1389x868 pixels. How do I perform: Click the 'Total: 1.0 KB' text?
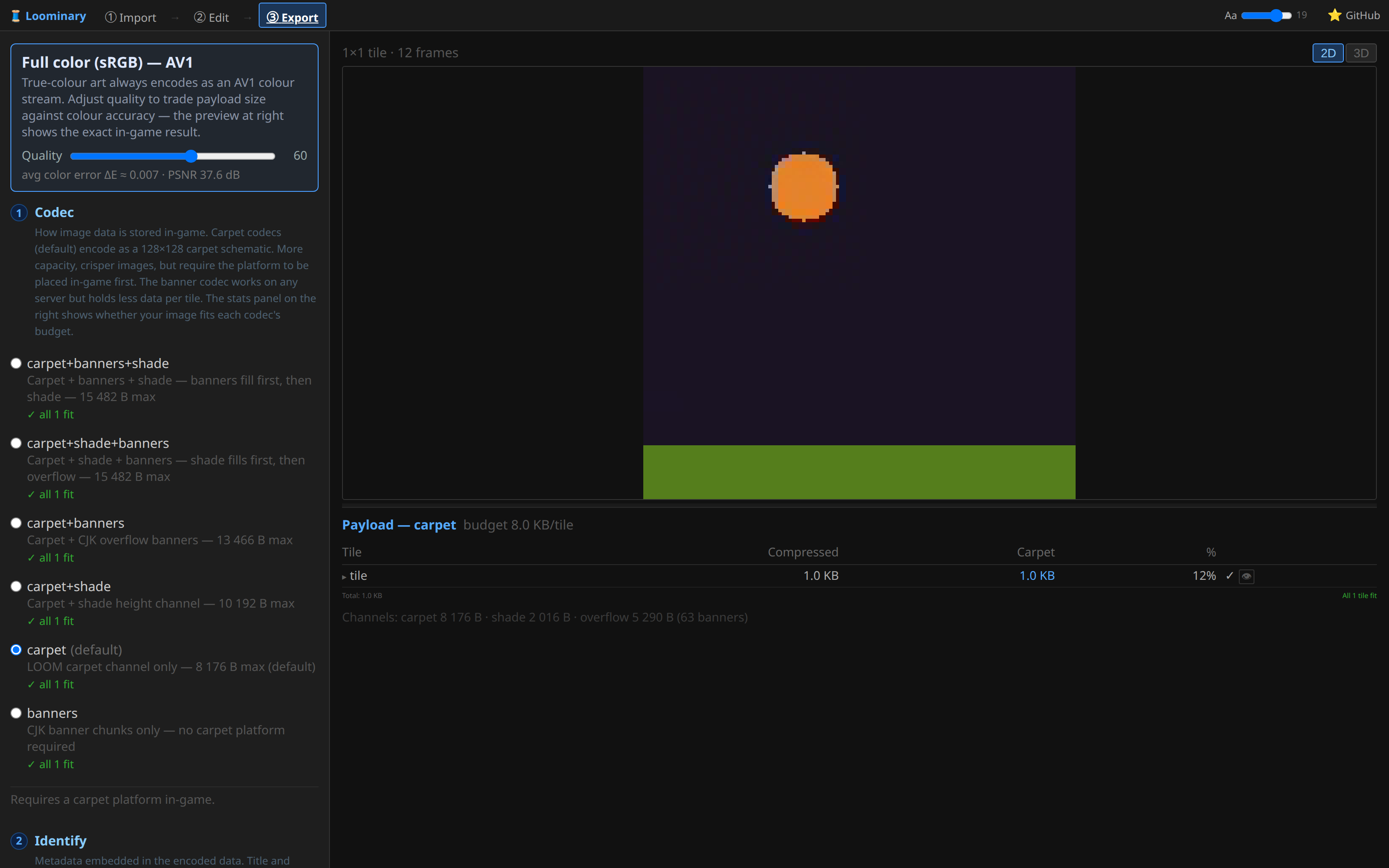362,595
